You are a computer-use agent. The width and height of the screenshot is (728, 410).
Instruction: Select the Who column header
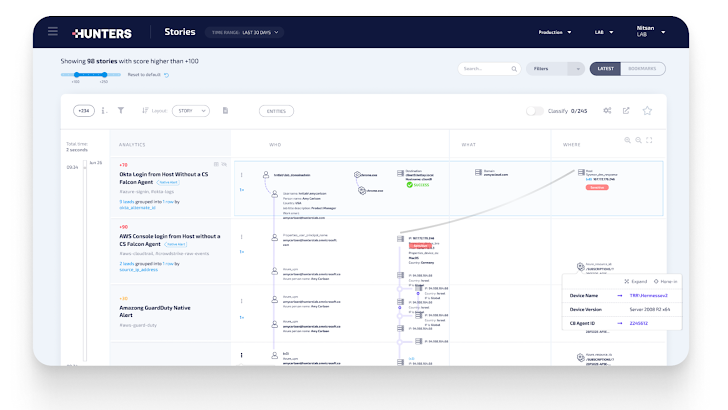coord(275,145)
